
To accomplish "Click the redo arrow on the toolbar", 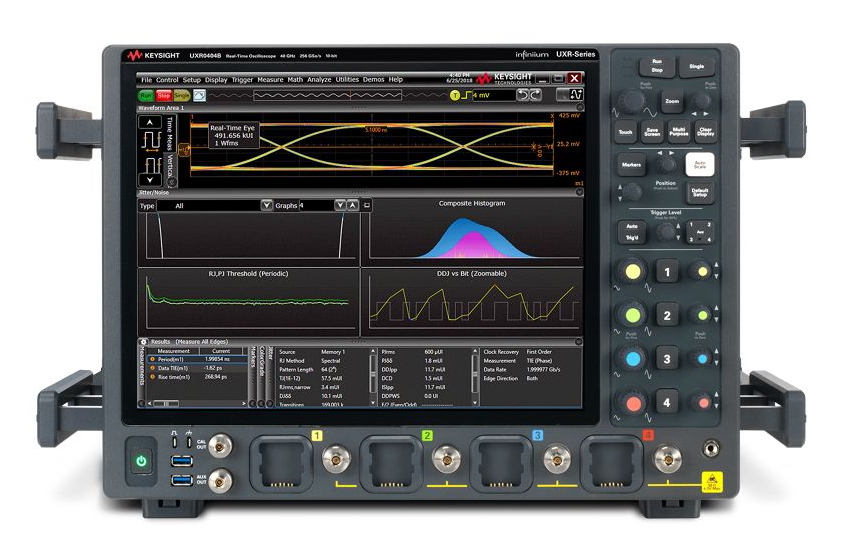I will pos(535,95).
